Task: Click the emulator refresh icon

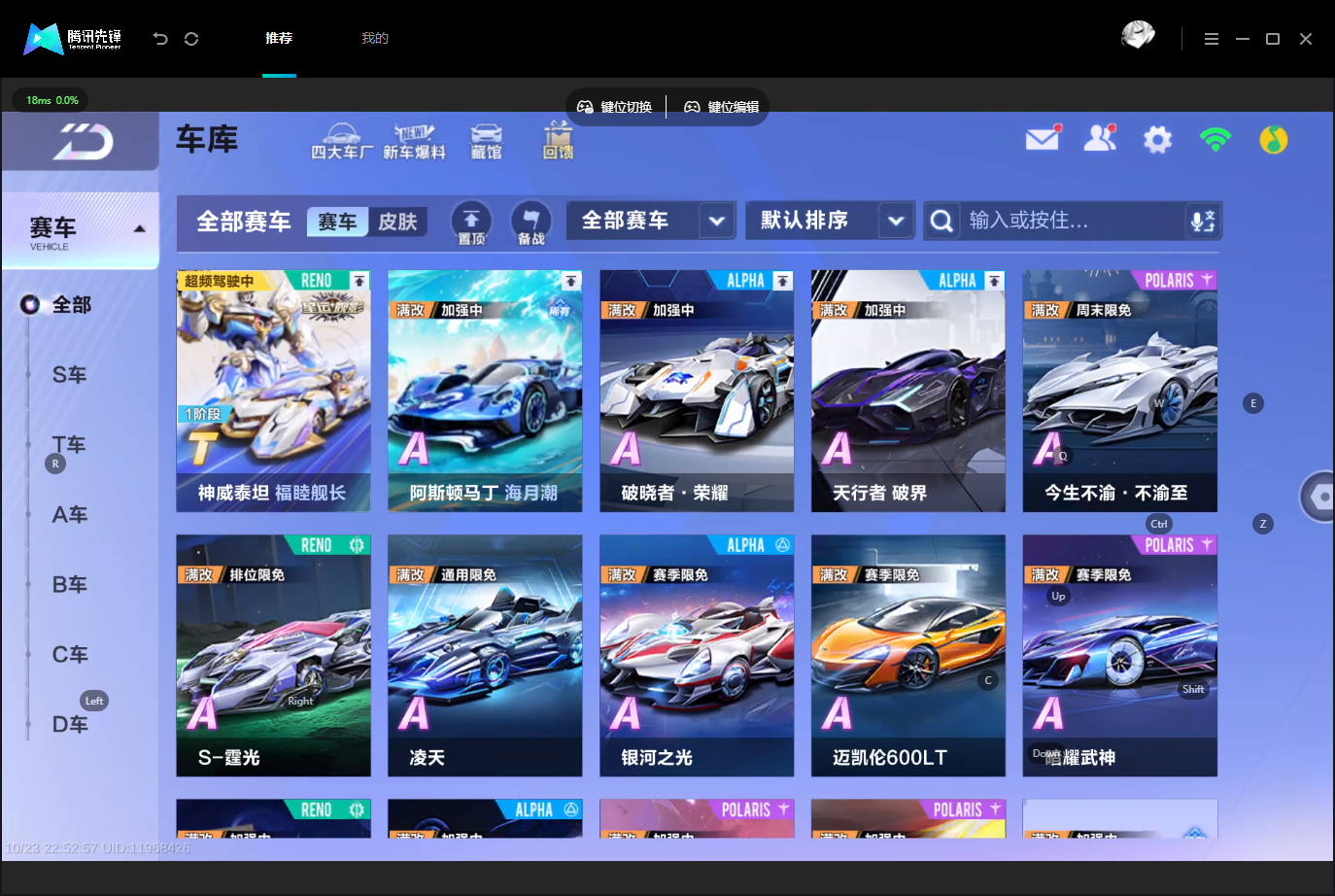Action: coord(191,39)
